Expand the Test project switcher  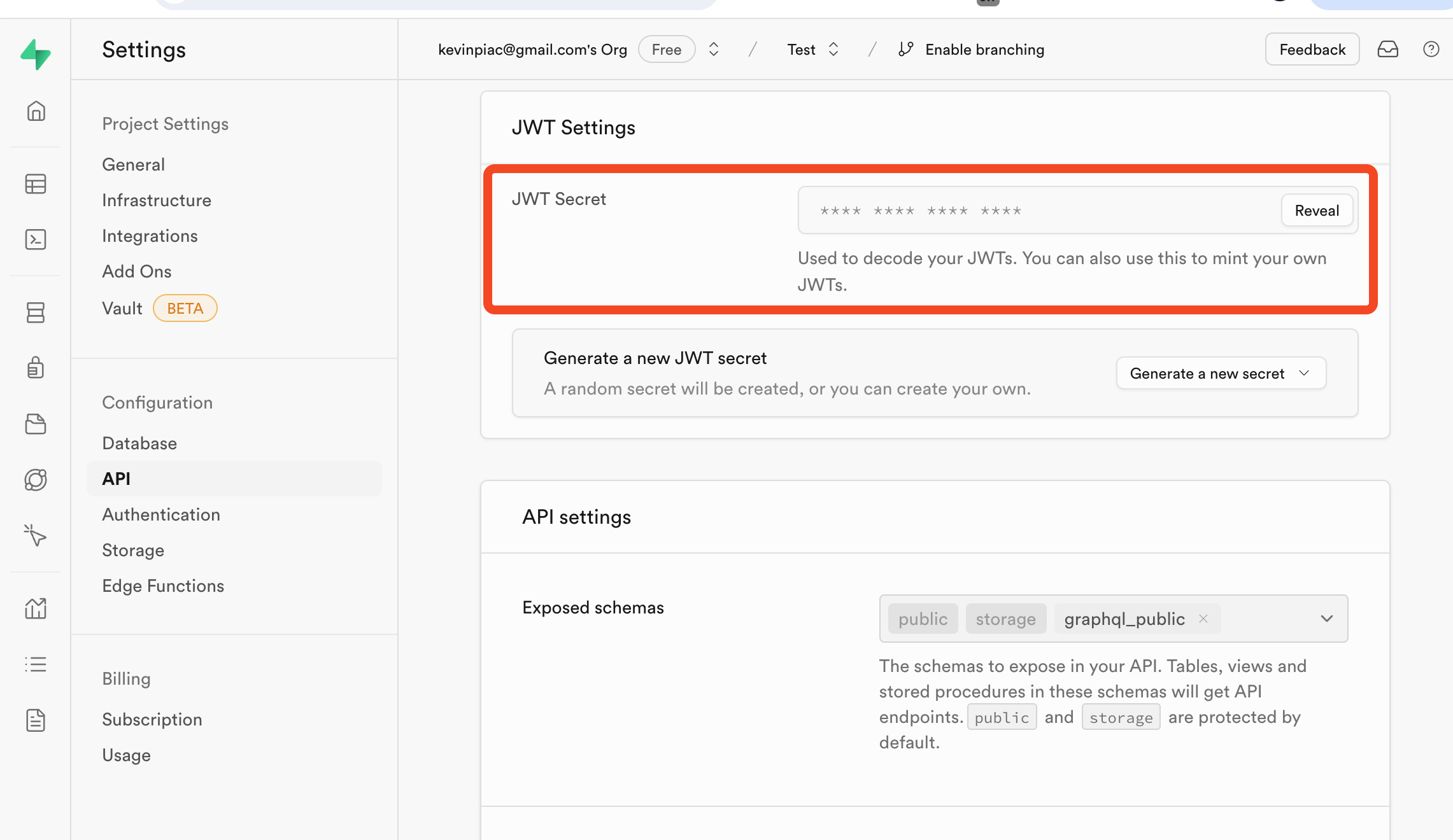833,50
